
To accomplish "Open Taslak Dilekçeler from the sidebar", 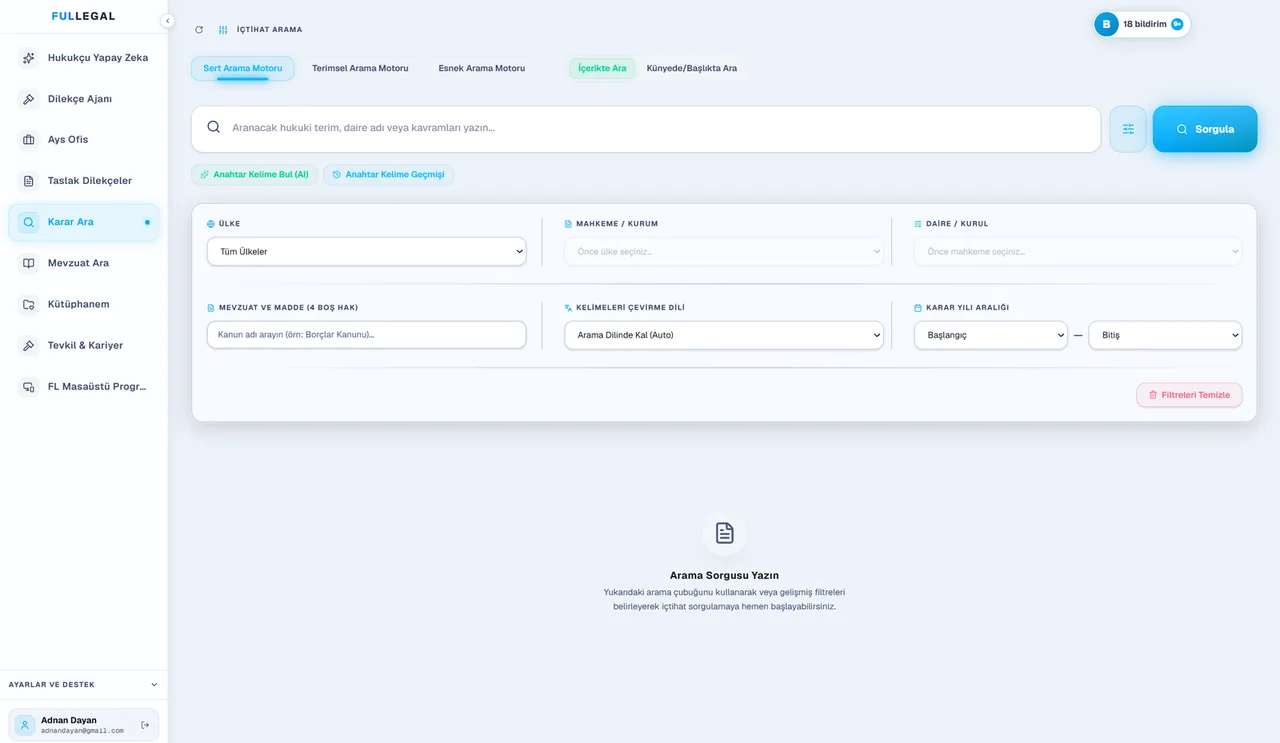I will click(84, 181).
